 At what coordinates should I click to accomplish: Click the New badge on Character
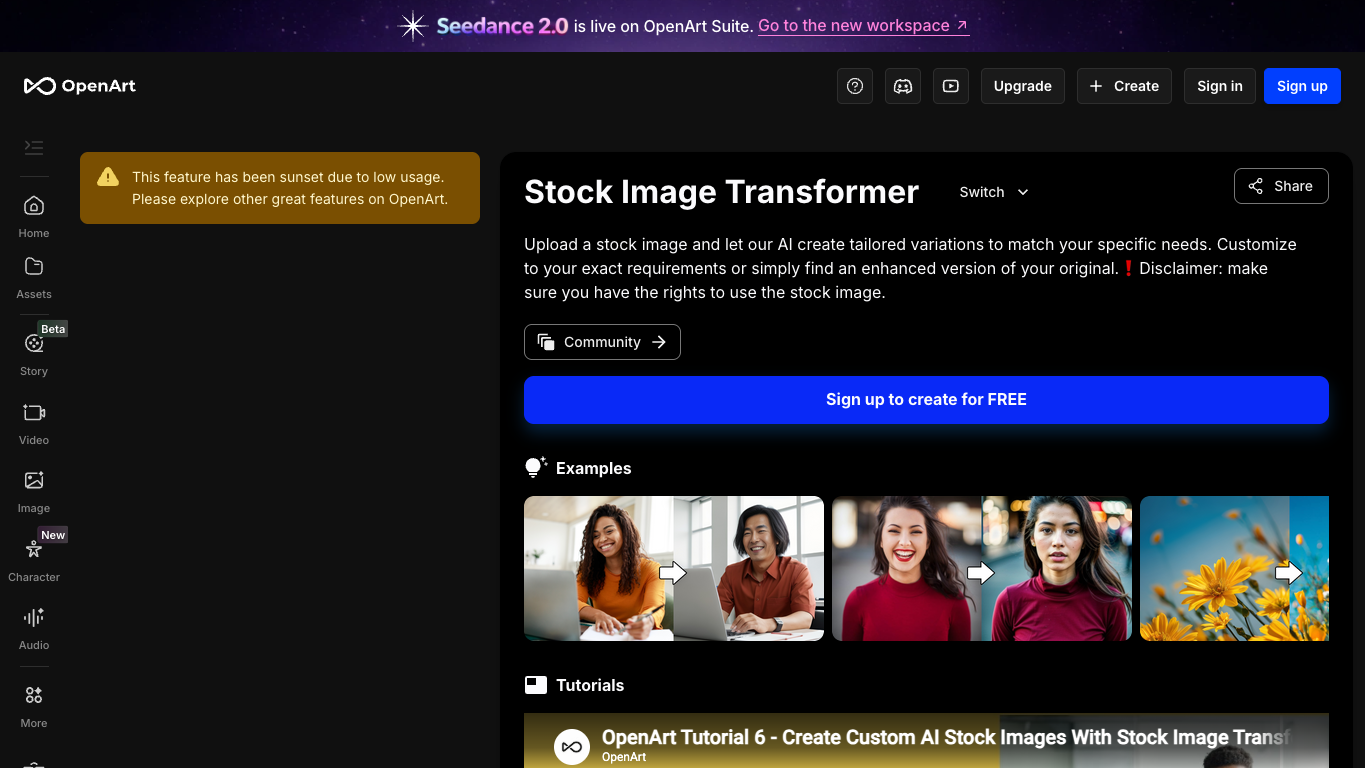(x=53, y=535)
